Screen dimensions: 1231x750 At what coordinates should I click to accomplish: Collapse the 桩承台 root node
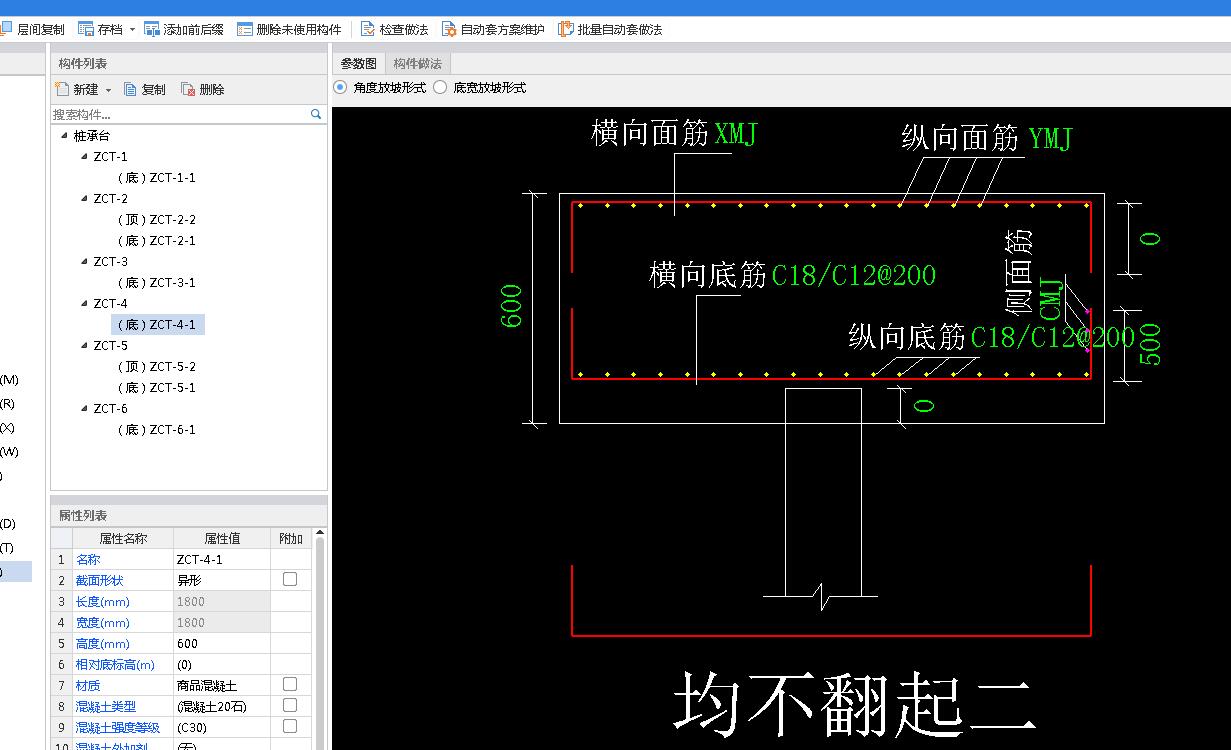65,135
